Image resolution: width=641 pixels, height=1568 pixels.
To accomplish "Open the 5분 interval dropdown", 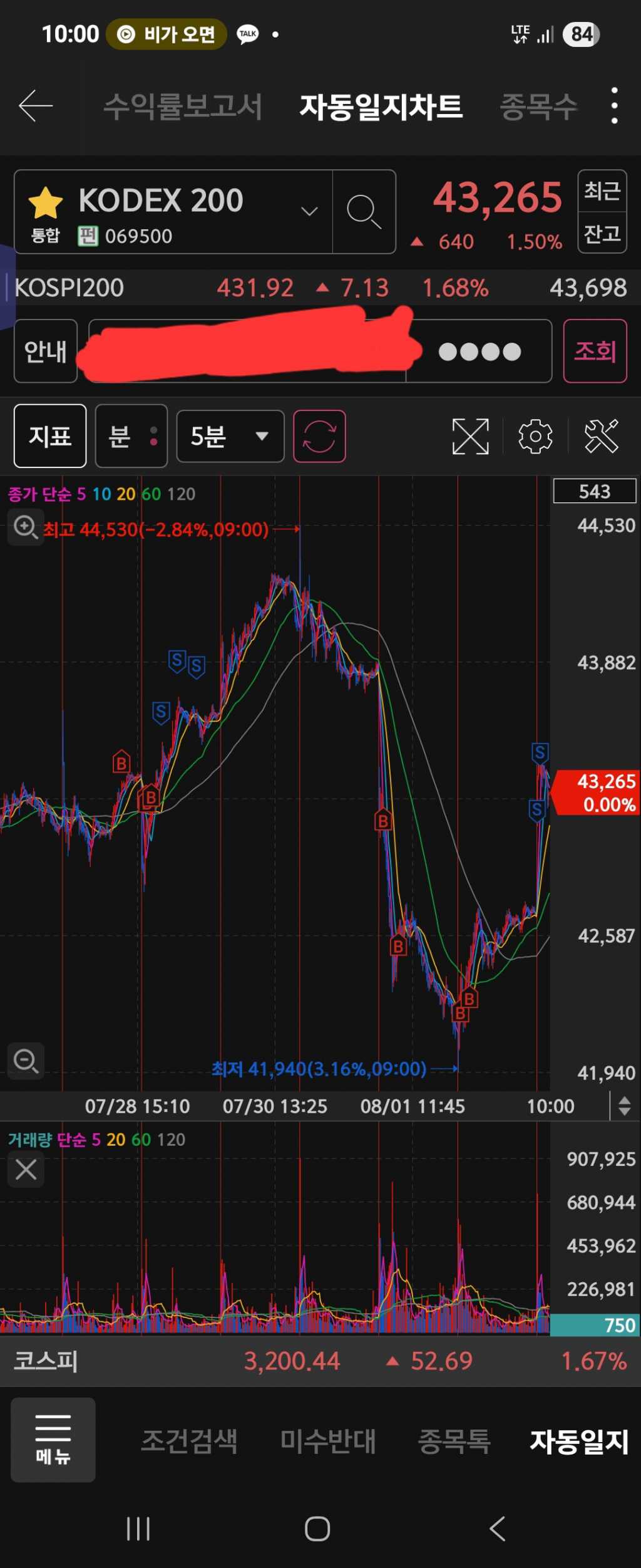I will 230,436.
